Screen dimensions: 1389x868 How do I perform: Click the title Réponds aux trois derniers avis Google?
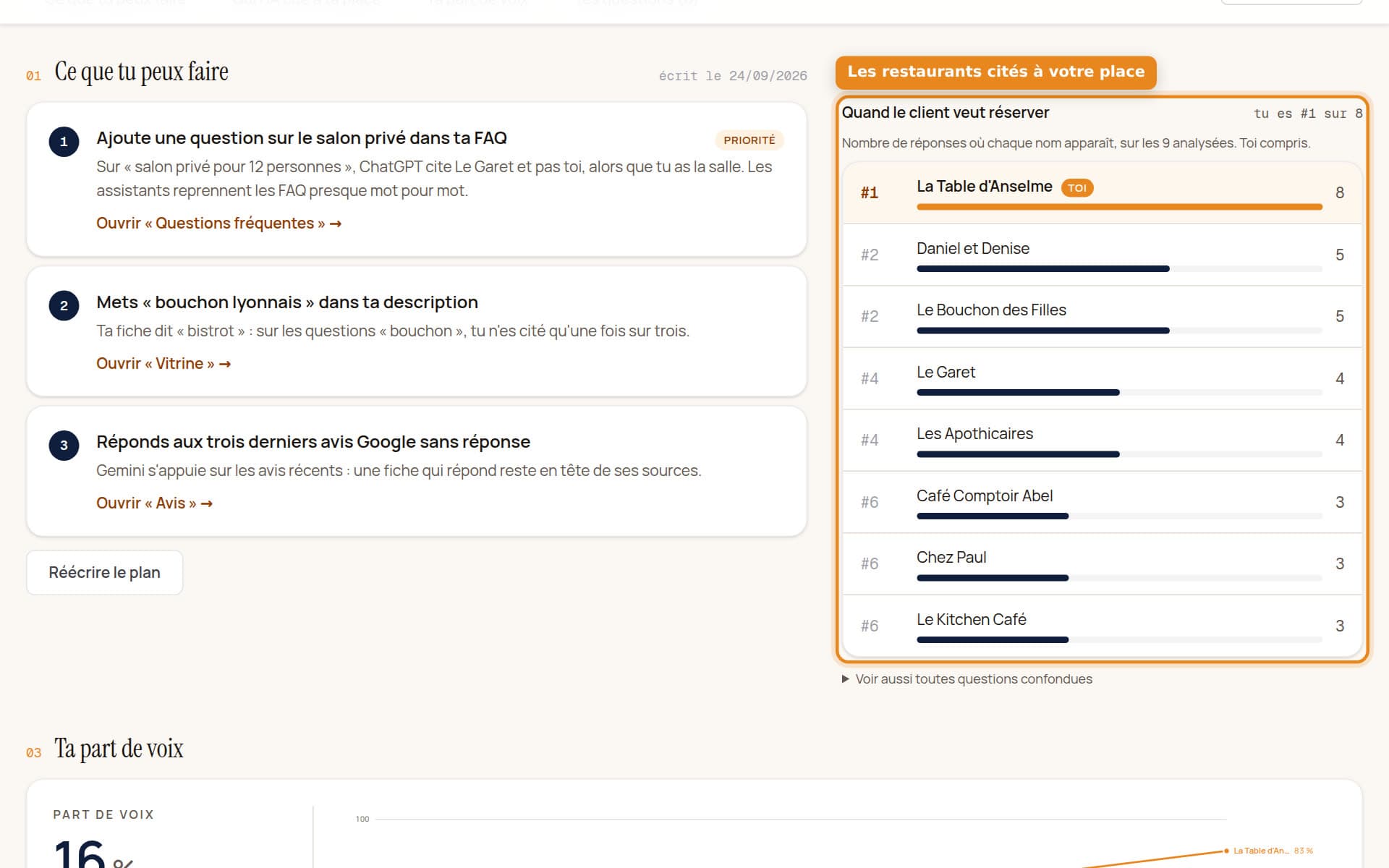(x=313, y=441)
